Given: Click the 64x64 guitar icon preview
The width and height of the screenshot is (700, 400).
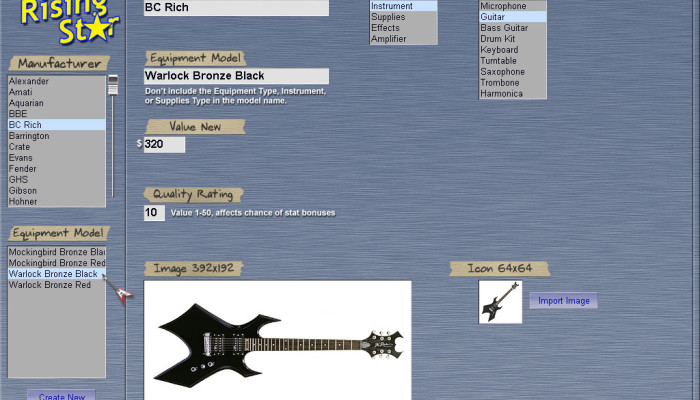Looking at the screenshot, I should pos(500,302).
